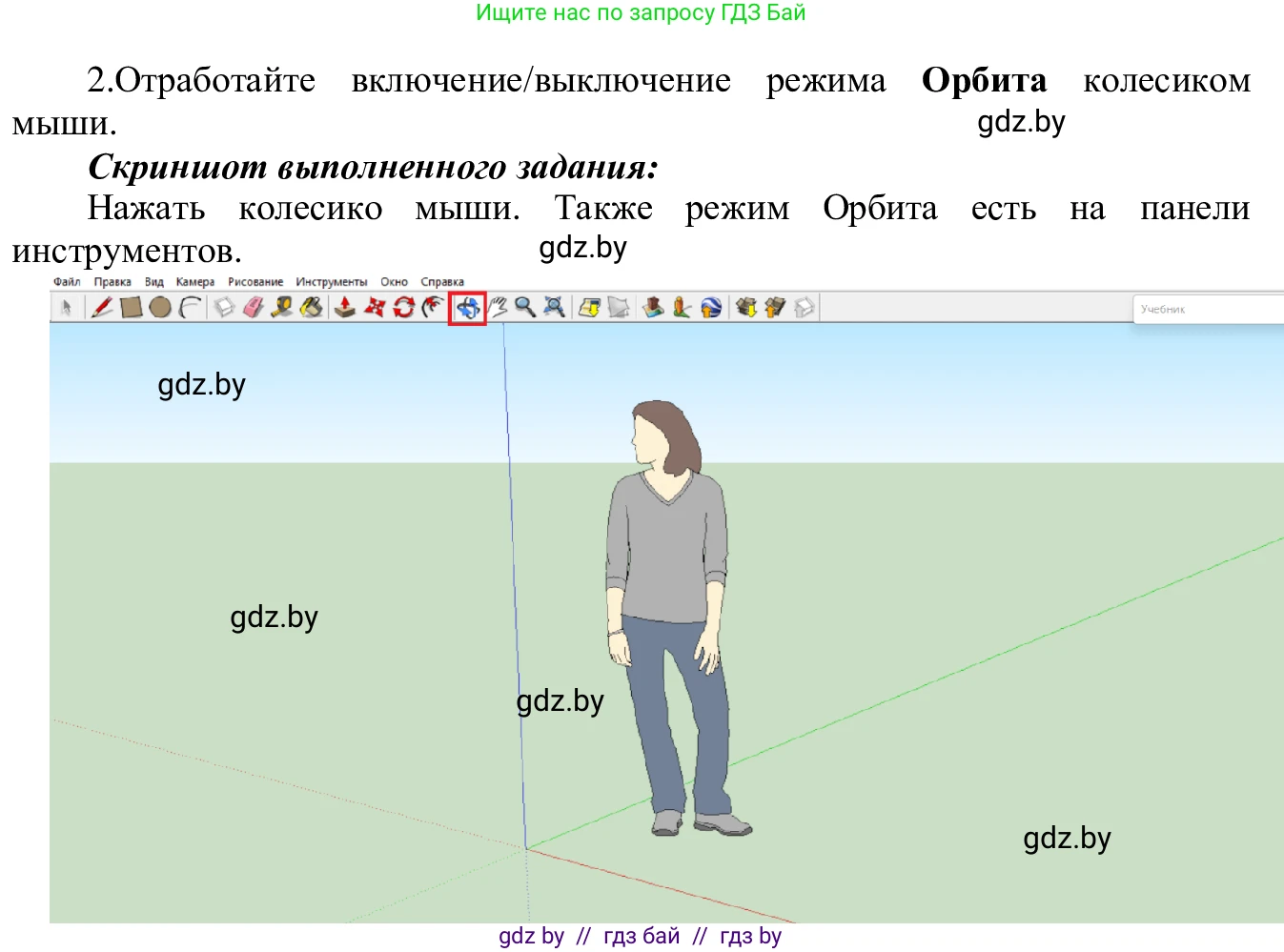The width and height of the screenshot is (1284, 952).
Task: Open the Камера menu
Action: pos(197,281)
